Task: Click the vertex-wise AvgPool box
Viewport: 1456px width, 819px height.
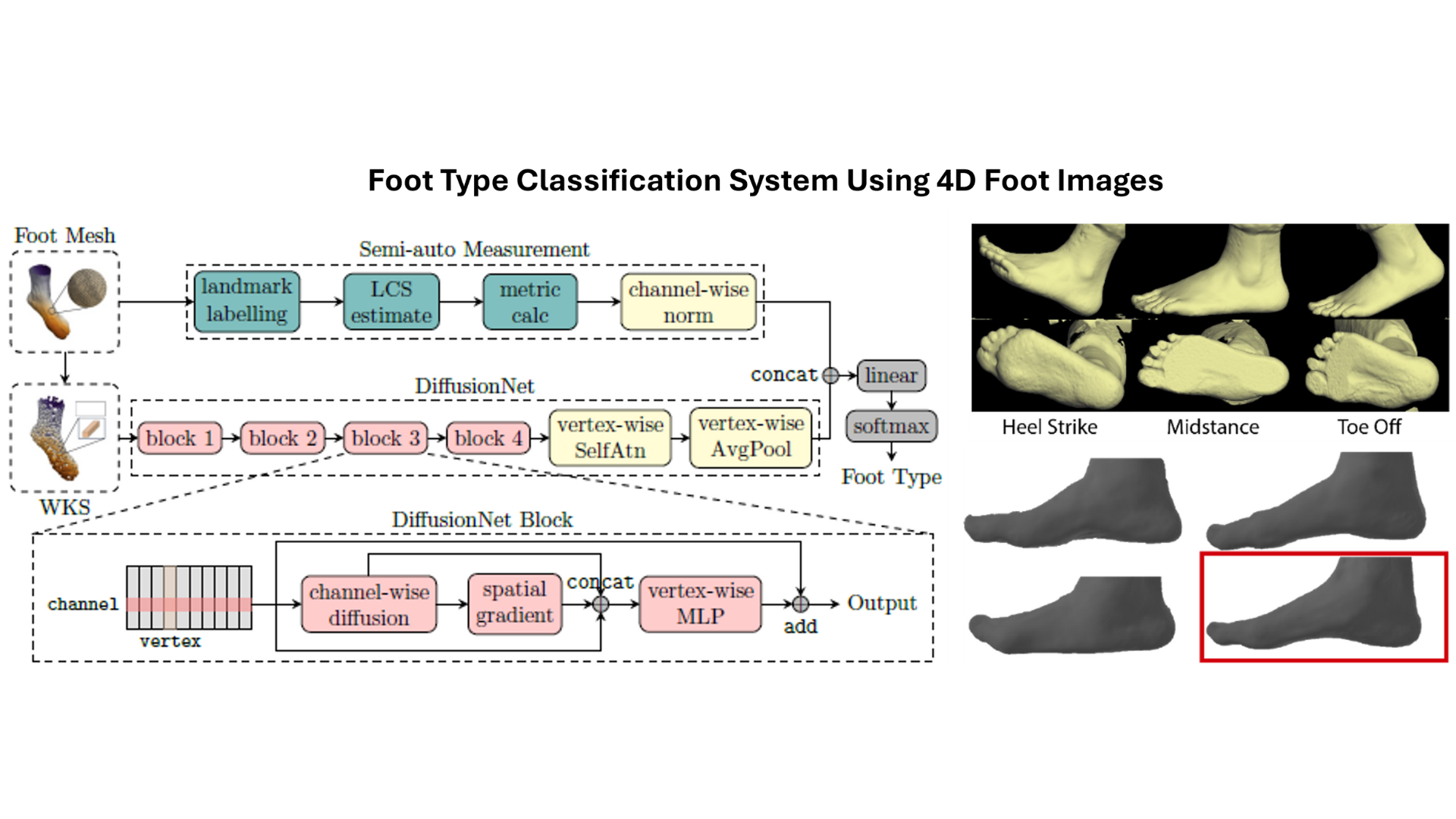Action: (751, 437)
